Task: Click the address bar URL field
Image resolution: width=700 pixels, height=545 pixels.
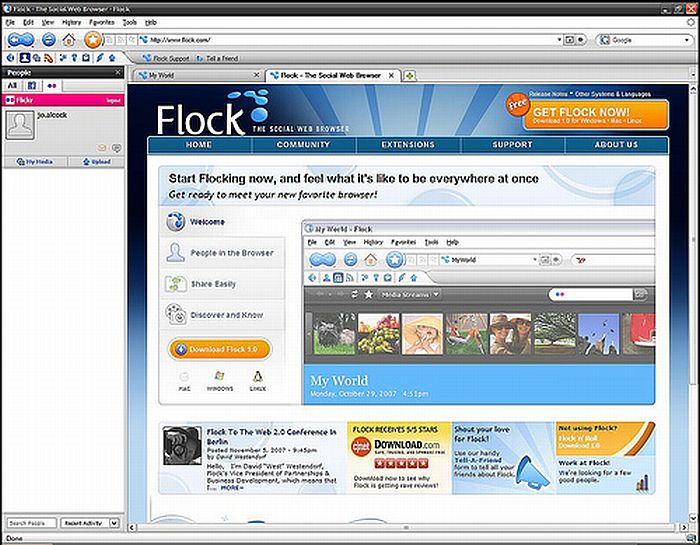Action: 348,40
